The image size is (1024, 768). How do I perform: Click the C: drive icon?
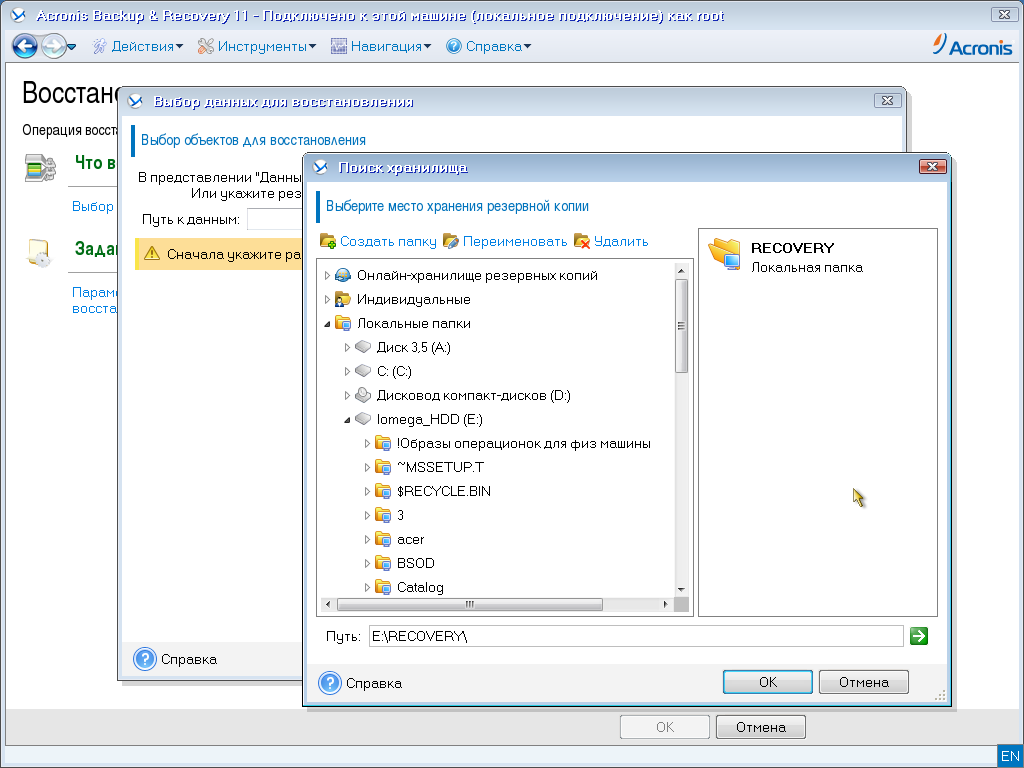point(363,371)
